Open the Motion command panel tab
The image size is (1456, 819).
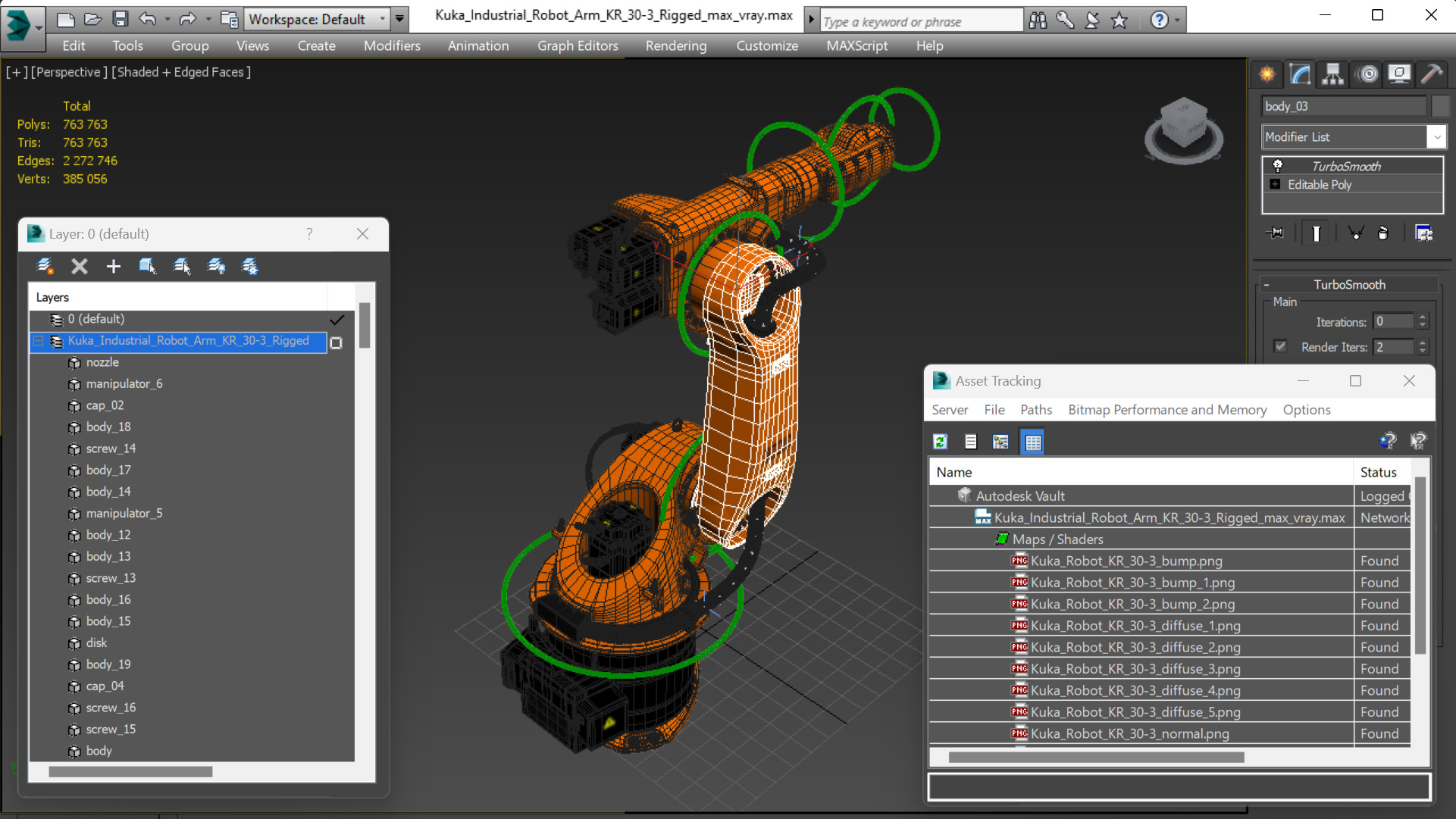[1368, 73]
